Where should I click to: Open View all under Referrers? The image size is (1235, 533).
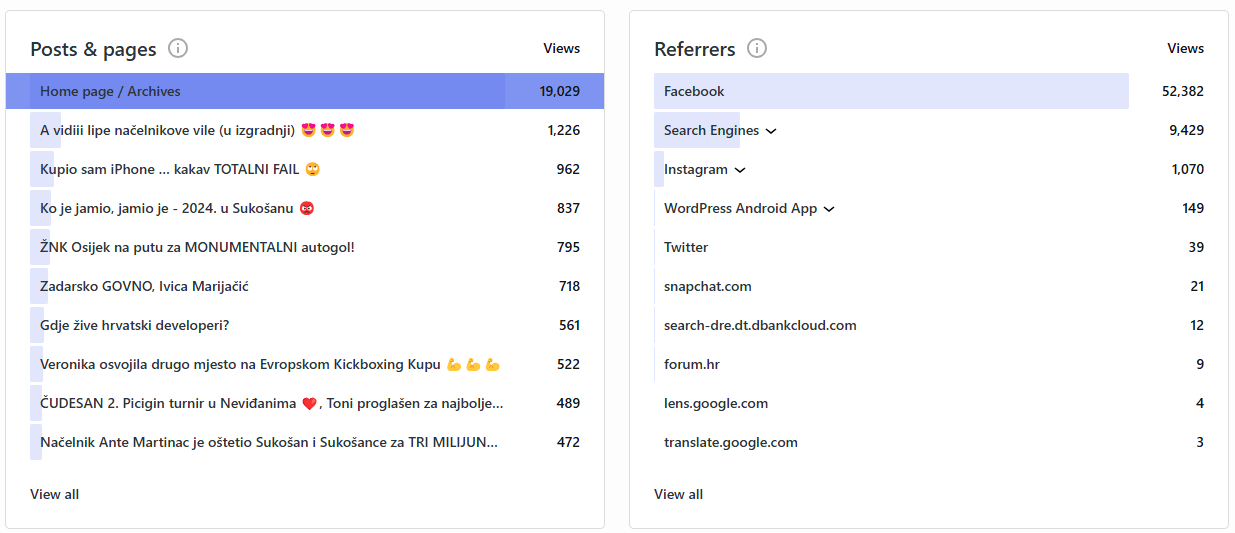click(x=678, y=494)
